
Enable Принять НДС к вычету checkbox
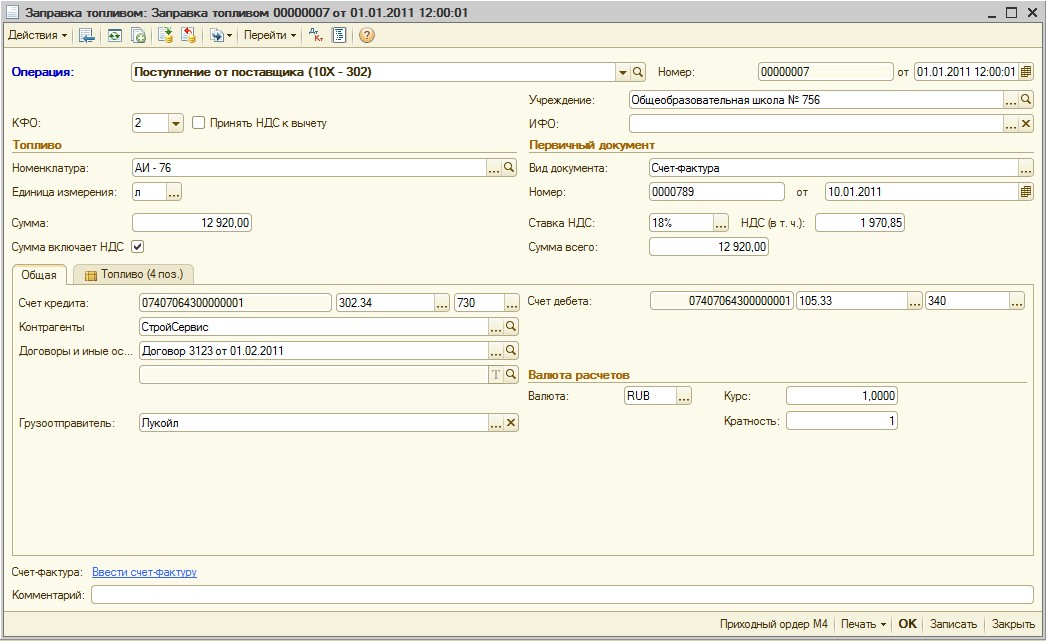pos(199,123)
